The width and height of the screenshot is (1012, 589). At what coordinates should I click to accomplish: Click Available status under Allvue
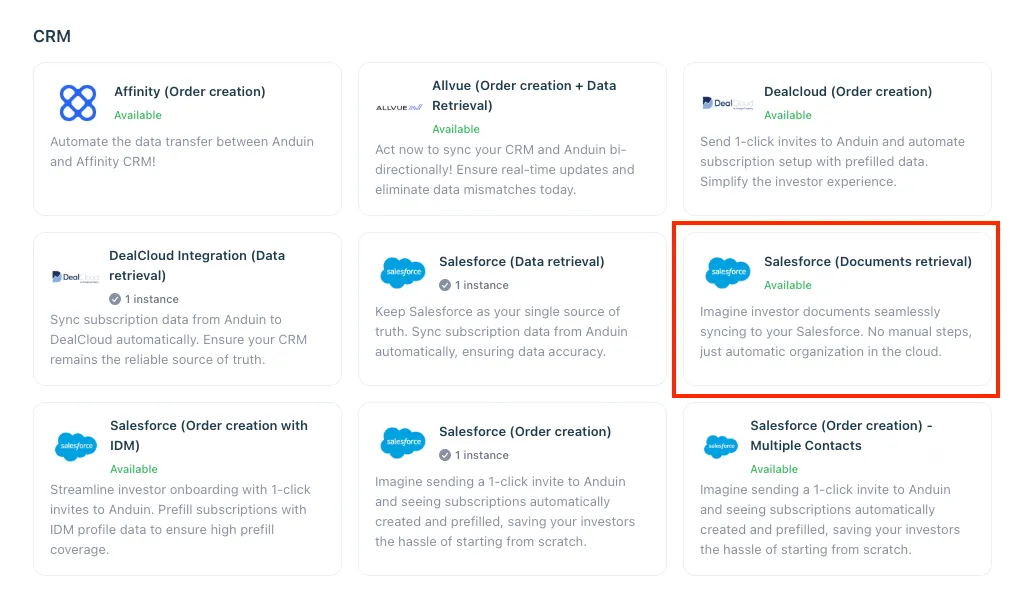click(456, 129)
